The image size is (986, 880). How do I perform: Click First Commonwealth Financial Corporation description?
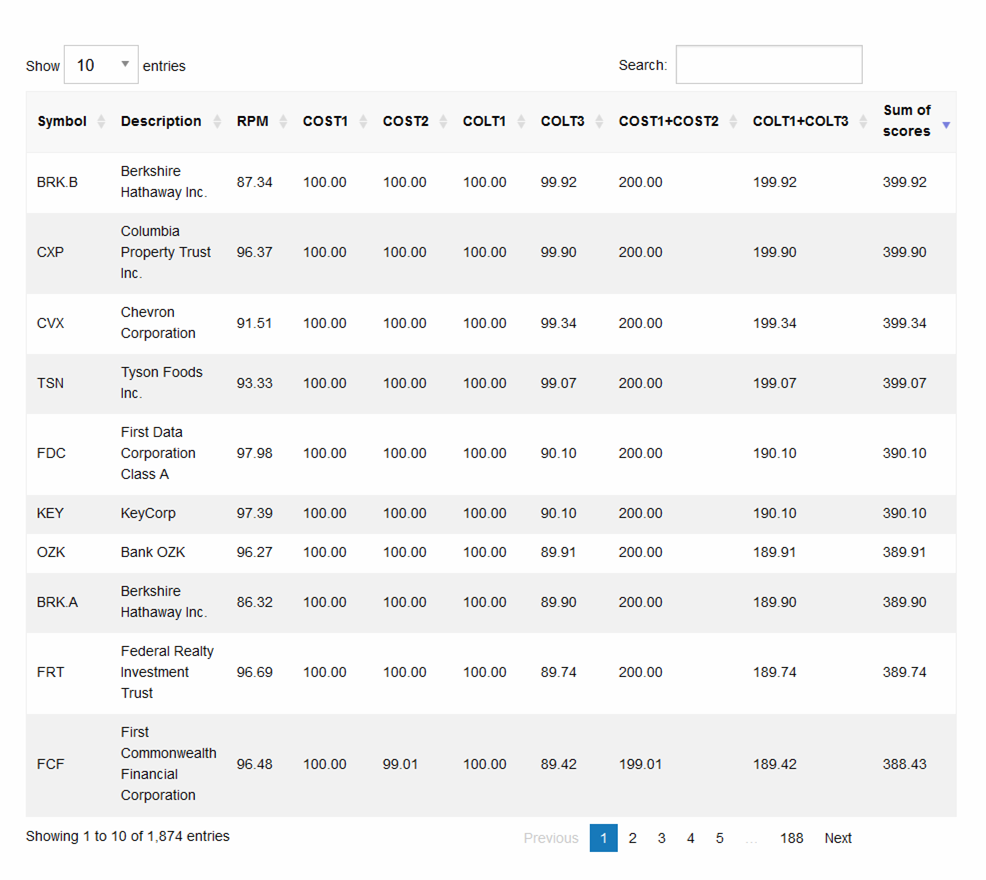(169, 764)
